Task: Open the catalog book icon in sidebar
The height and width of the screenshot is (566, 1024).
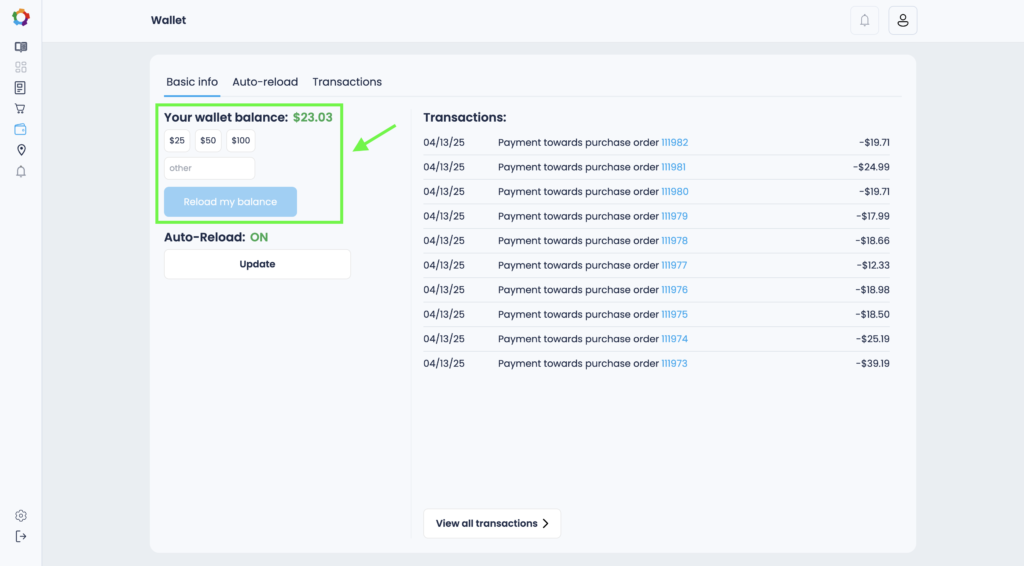Action: pos(21,47)
